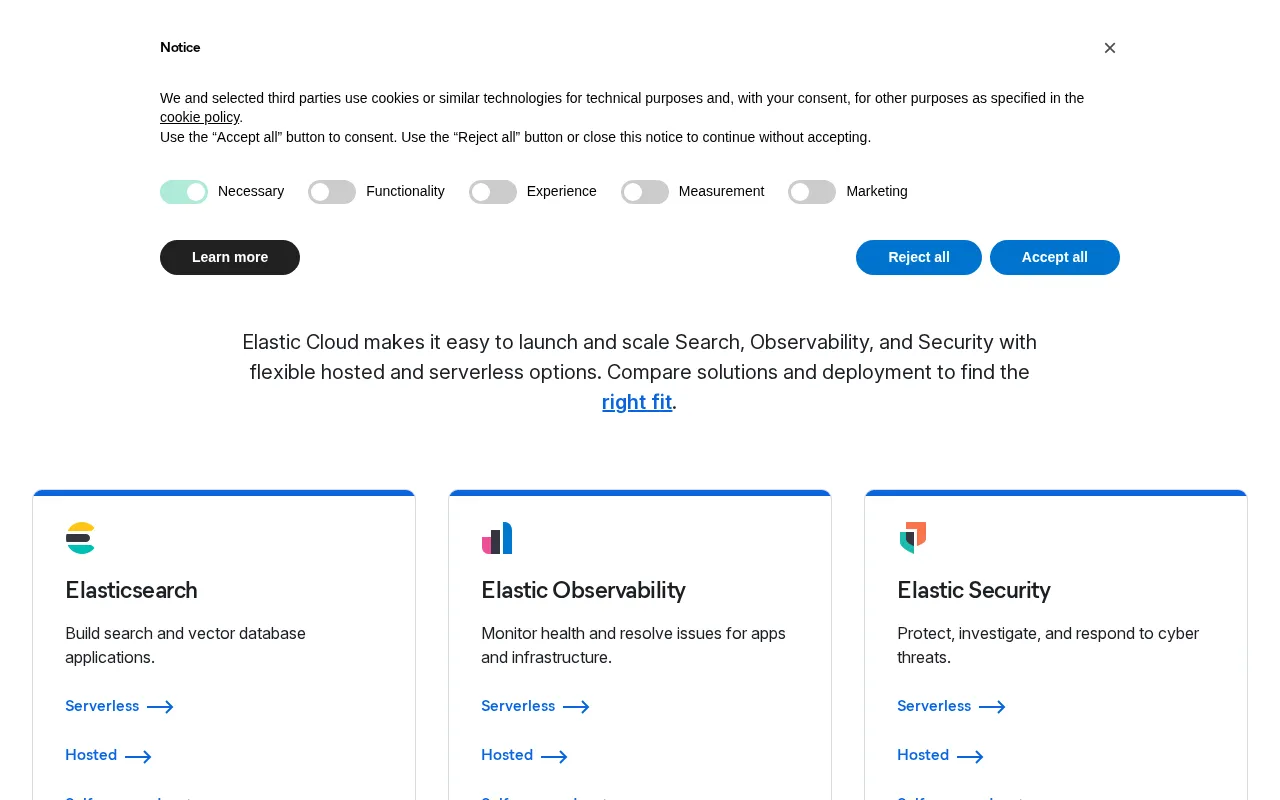Open Hosted link under Elastic Observability
Viewport: 1280px width, 800px height.
(x=524, y=755)
